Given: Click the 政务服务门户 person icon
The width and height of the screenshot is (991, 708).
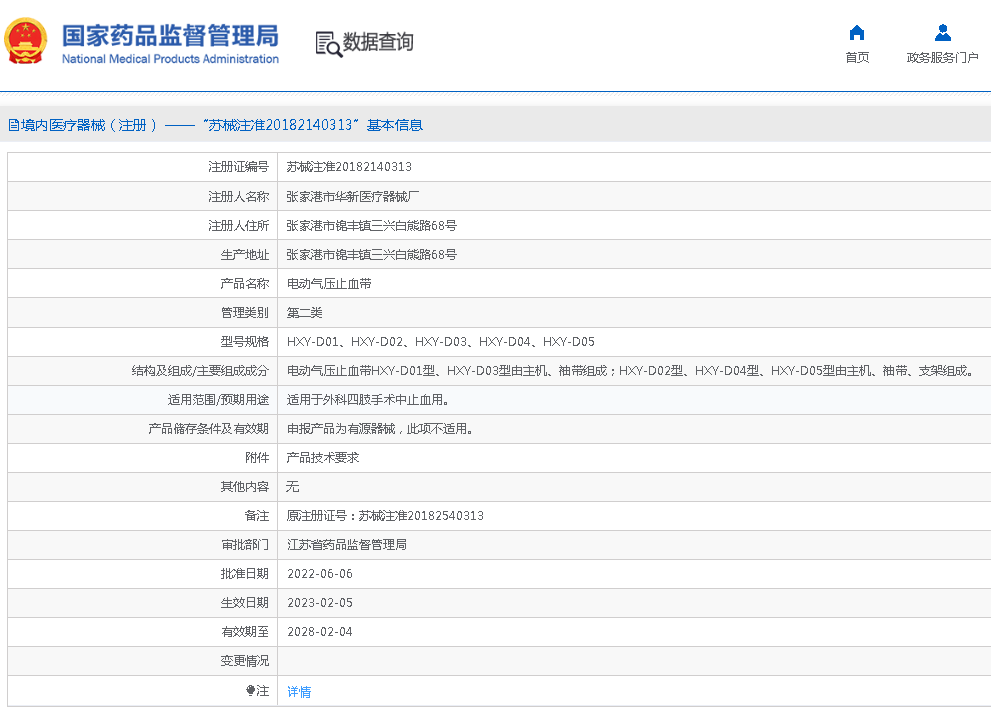Looking at the screenshot, I should click(942, 32).
